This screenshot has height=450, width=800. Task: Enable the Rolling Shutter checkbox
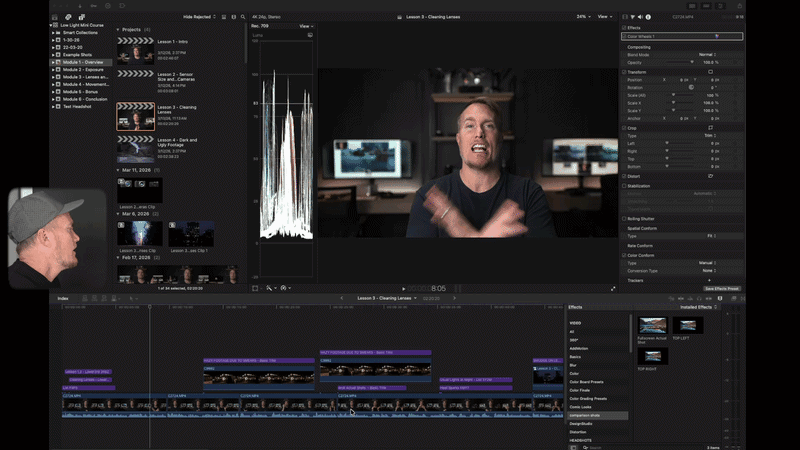[625, 219]
